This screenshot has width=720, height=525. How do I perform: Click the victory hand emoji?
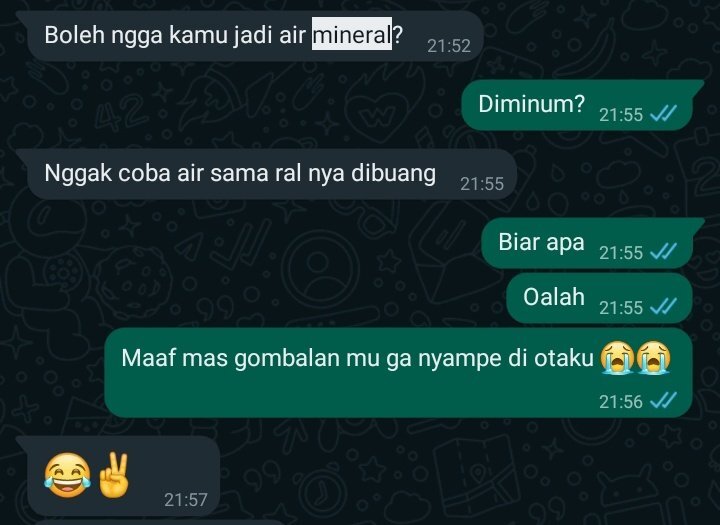tap(113, 475)
